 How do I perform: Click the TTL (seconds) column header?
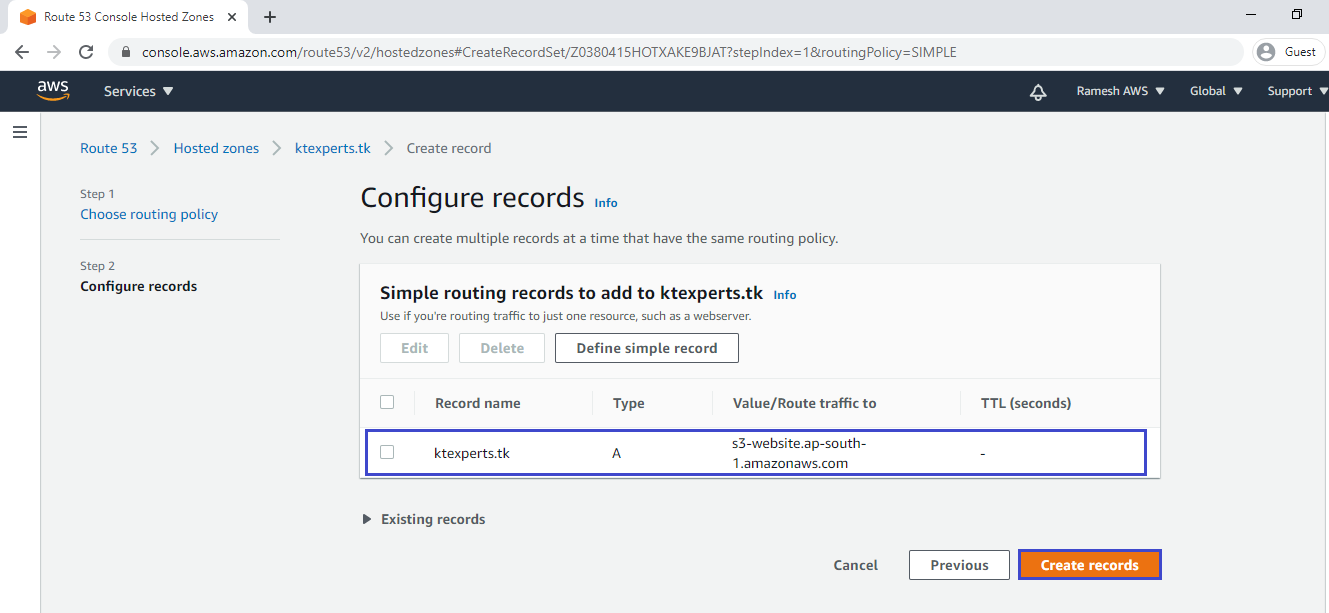[x=1026, y=403]
